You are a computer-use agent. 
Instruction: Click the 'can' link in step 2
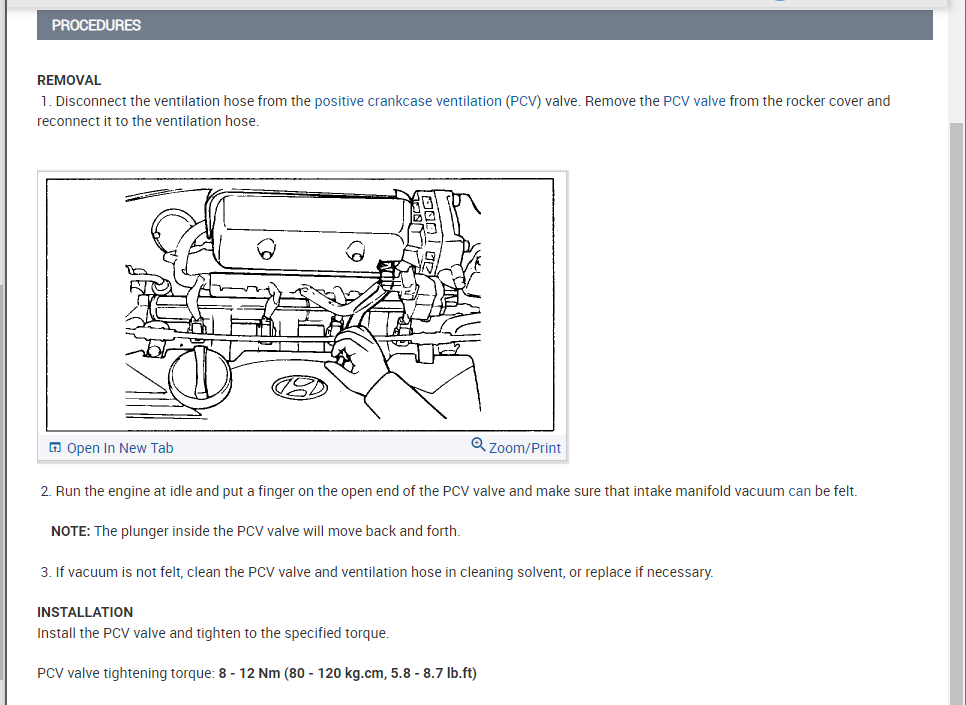point(800,491)
